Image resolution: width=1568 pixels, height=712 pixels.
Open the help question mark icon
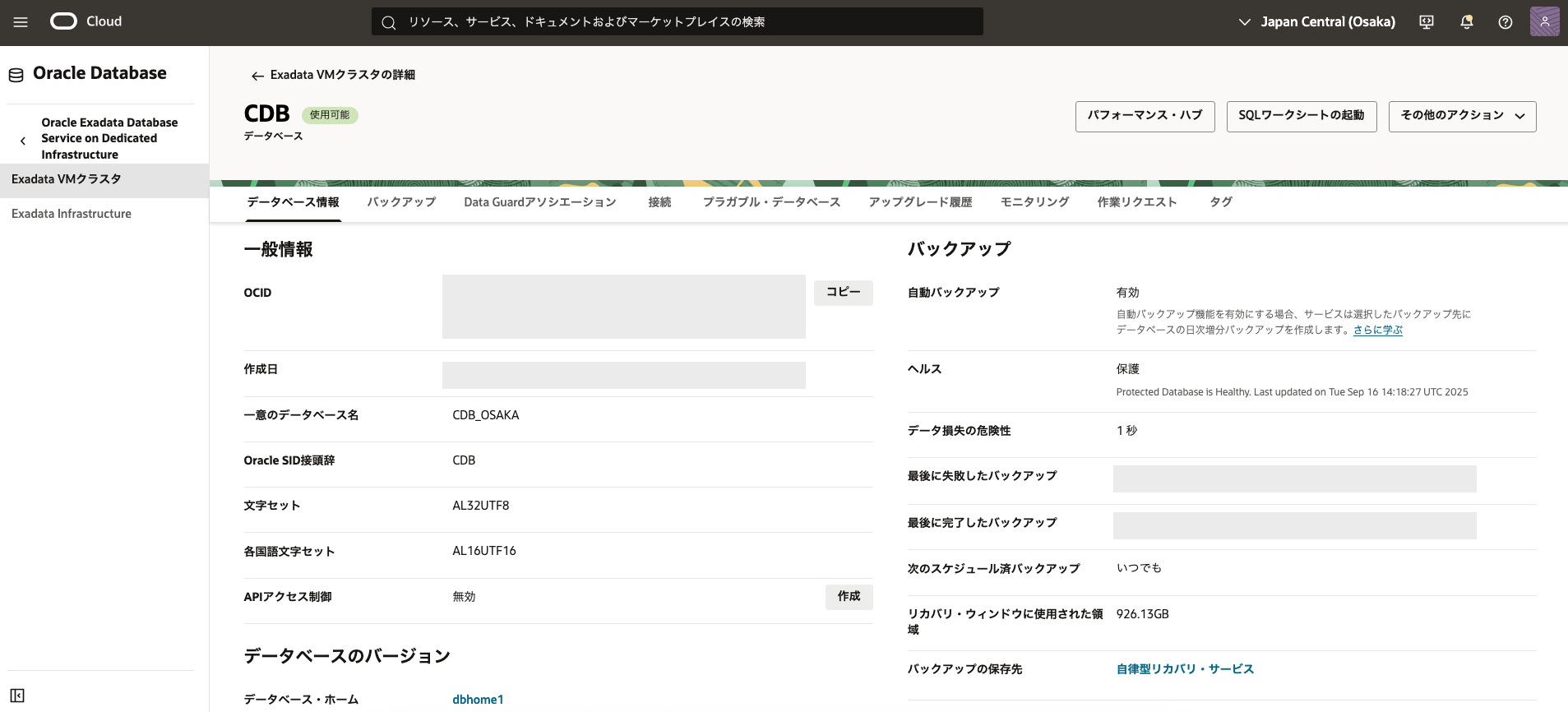(x=1505, y=22)
